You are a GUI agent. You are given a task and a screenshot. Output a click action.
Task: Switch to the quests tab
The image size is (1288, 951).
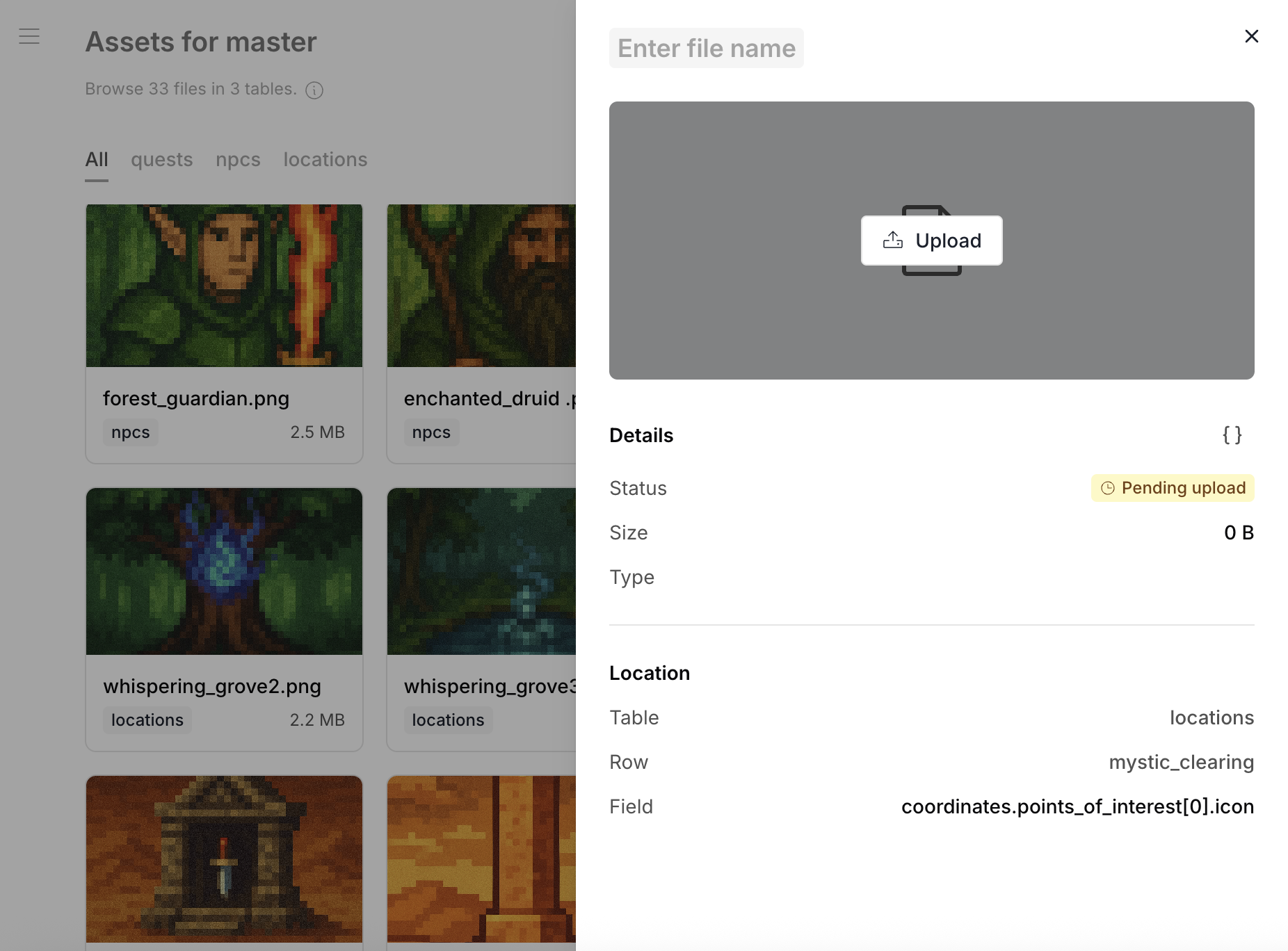pyautogui.click(x=161, y=159)
